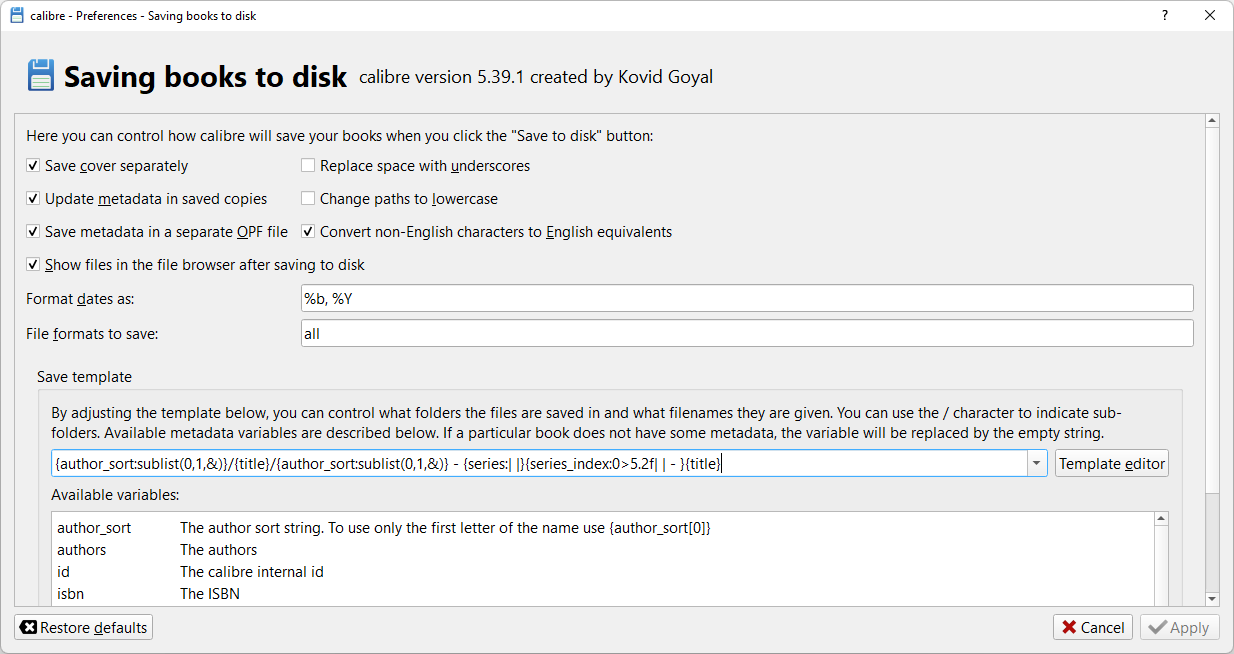
Task: Cancel the preferences dialog
Action: 1092,628
